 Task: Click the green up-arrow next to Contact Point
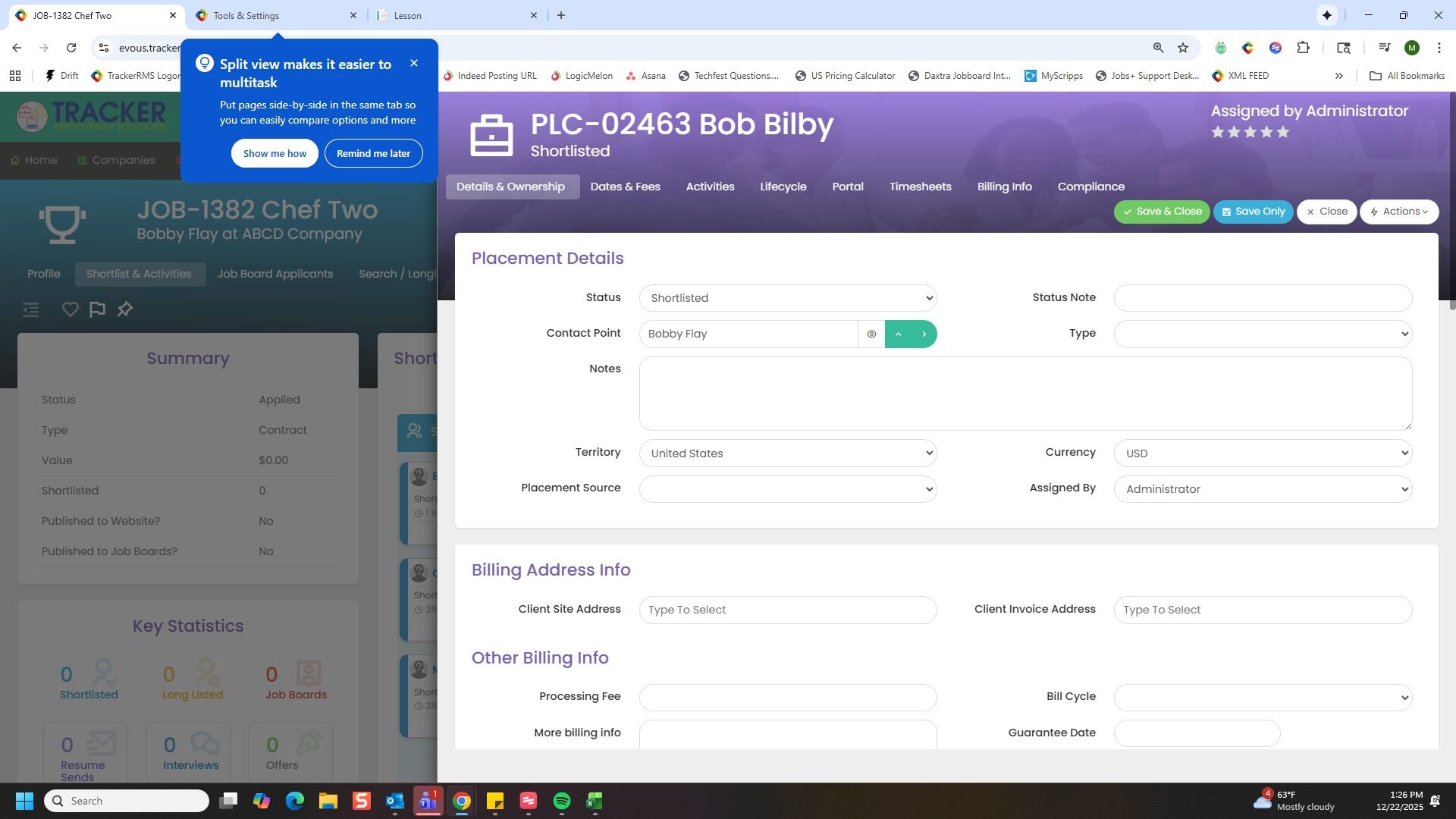[x=898, y=334]
